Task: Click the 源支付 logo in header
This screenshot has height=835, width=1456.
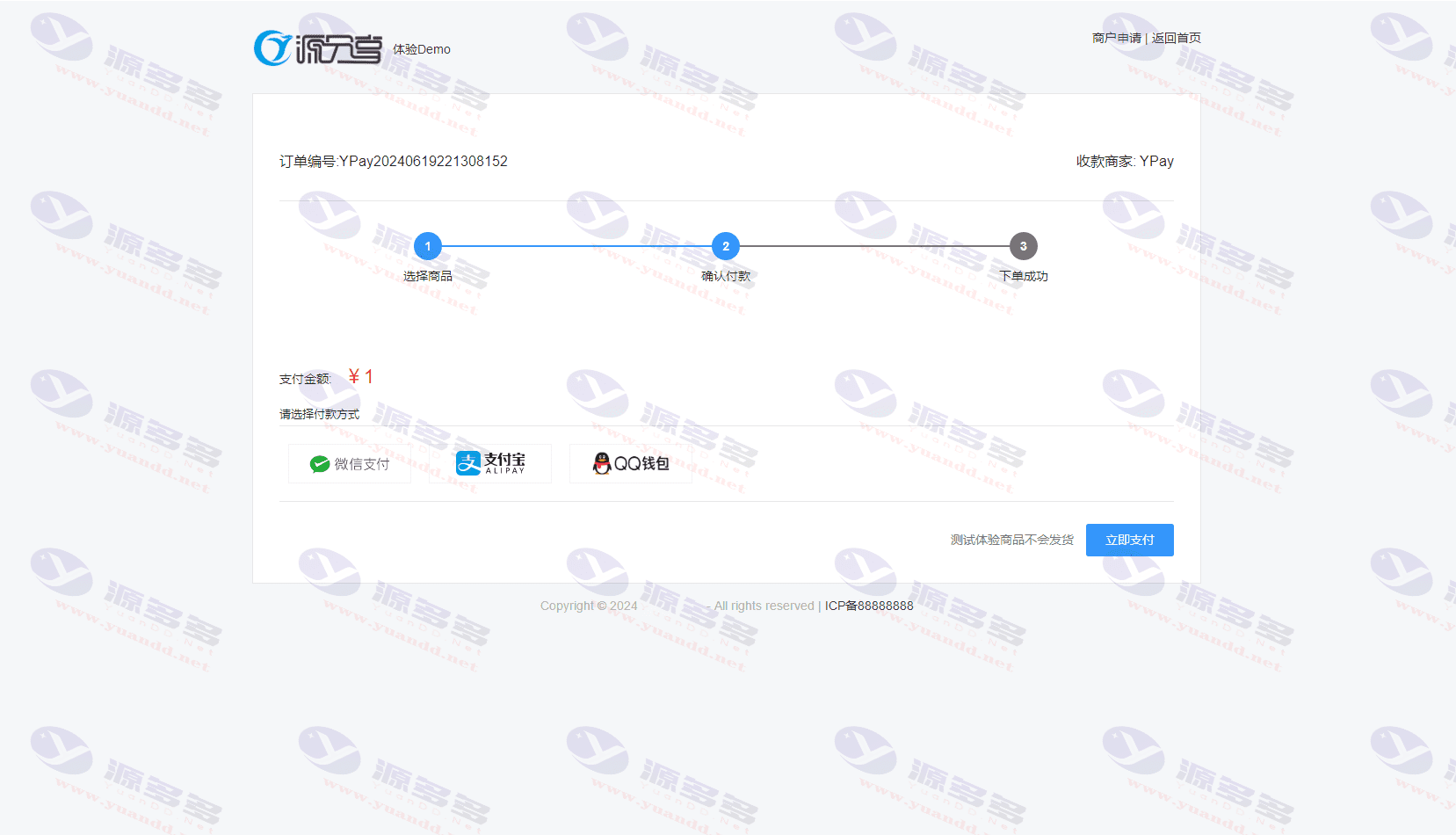Action: (x=317, y=48)
